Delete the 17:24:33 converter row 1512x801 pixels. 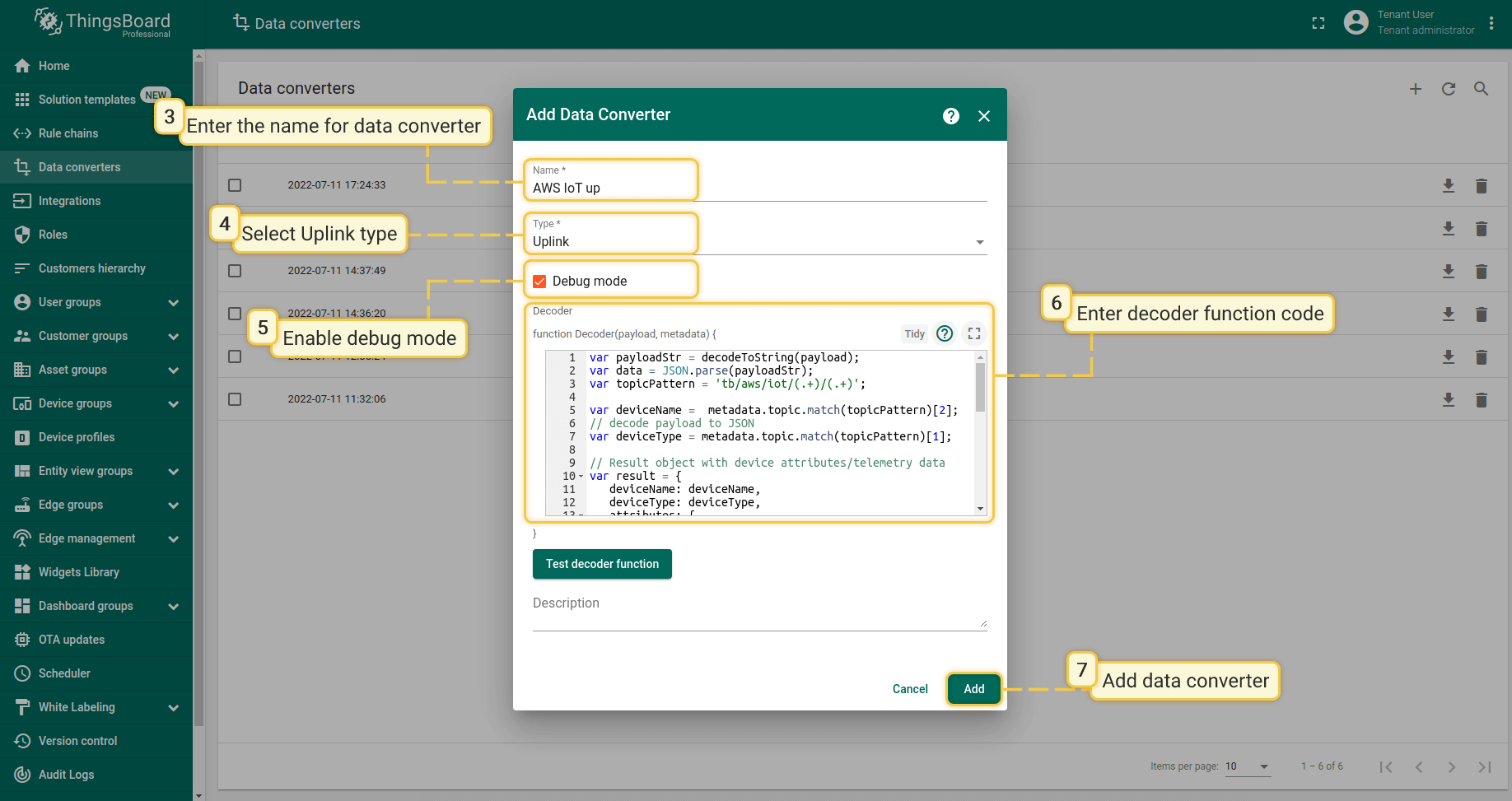point(1481,186)
